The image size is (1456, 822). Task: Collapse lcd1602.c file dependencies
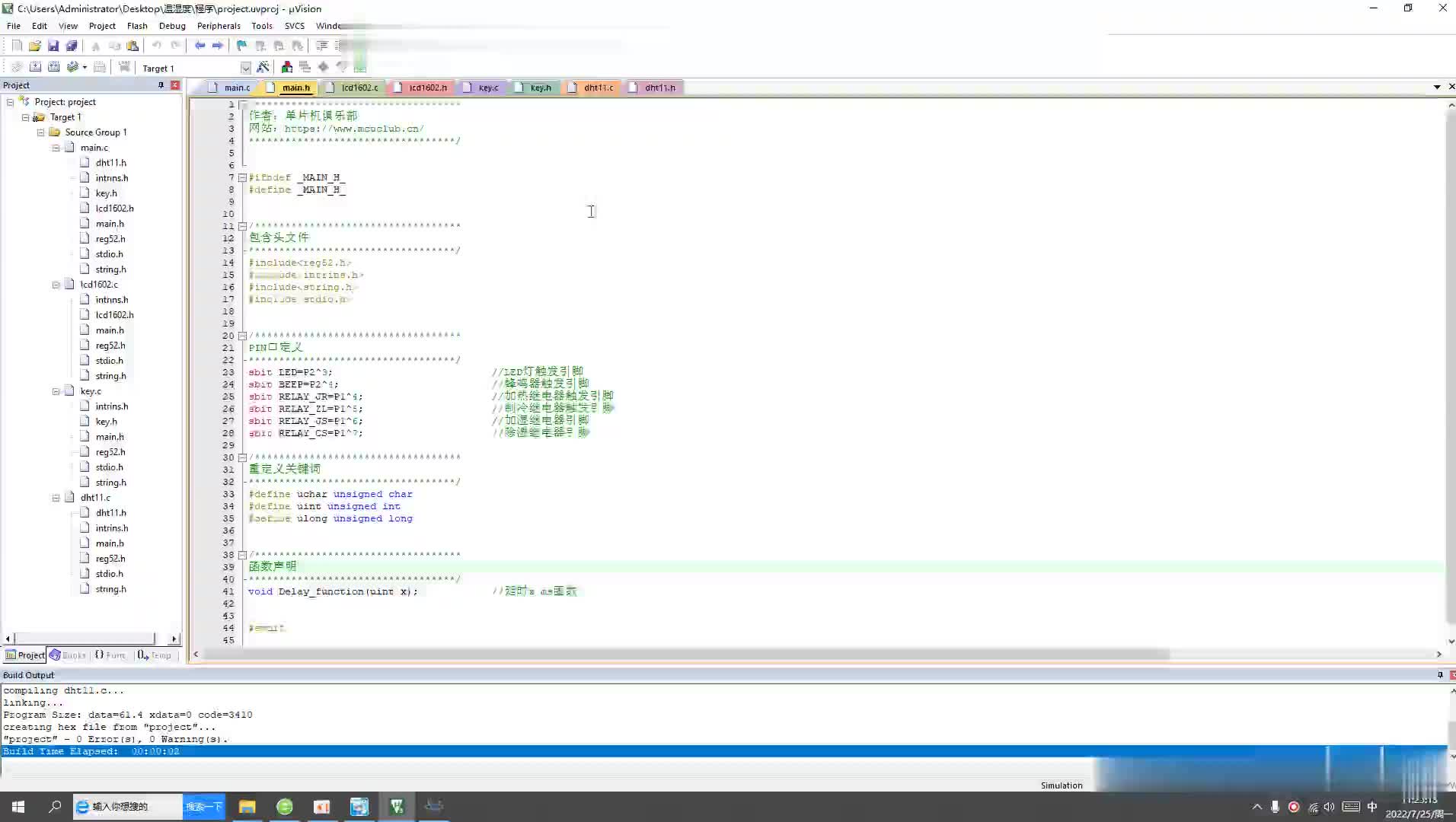point(56,285)
